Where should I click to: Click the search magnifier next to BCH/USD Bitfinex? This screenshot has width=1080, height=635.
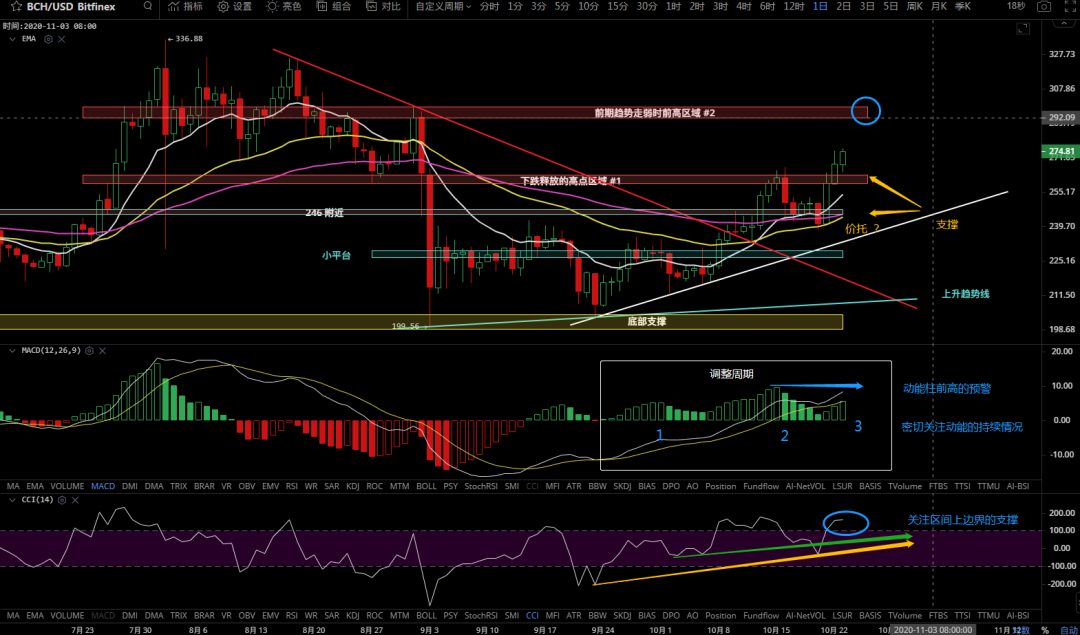click(147, 7)
